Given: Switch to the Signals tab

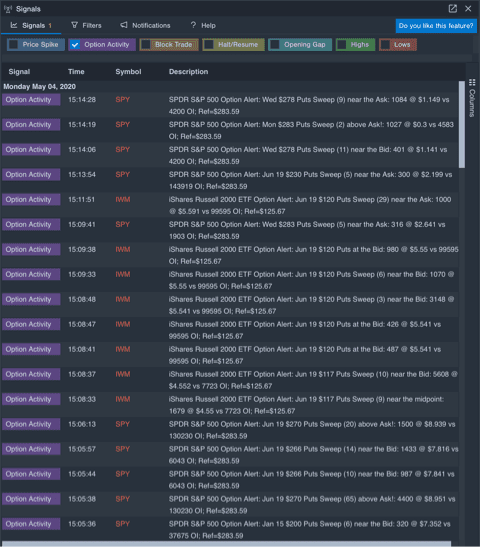Looking at the screenshot, I should pyautogui.click(x=31, y=25).
